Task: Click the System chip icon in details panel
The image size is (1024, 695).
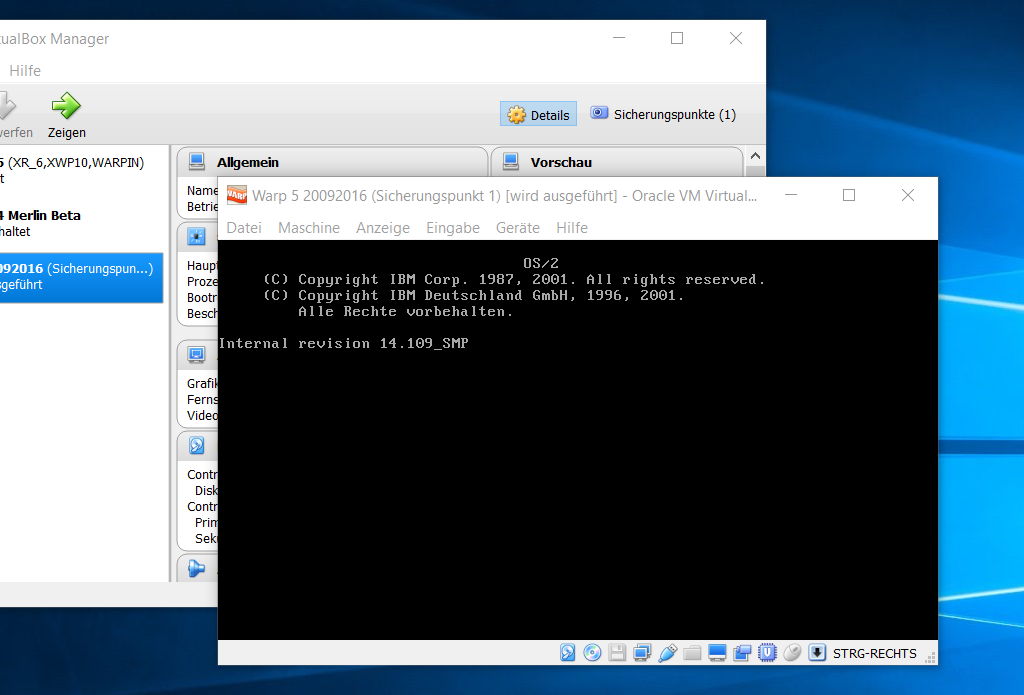Action: point(197,236)
